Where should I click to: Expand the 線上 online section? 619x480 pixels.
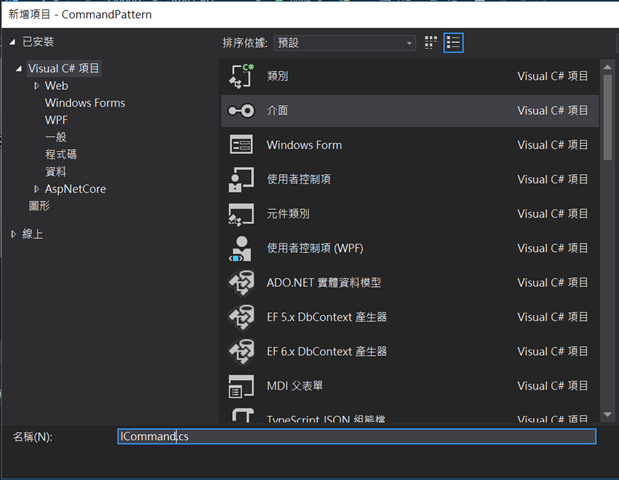tap(13, 234)
